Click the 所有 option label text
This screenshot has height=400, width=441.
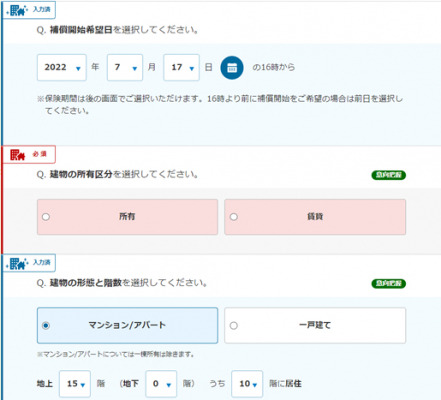click(x=127, y=217)
